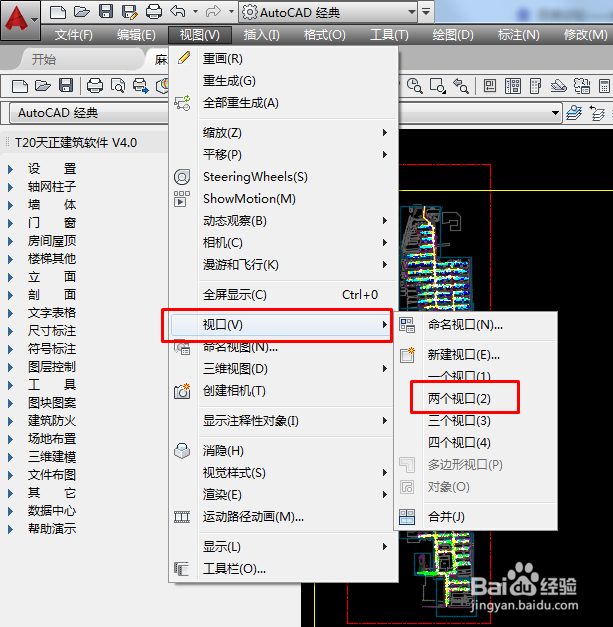613x627 pixels.
Task: Open the Tool Palettes icon in the toolbar
Action: [535, 86]
